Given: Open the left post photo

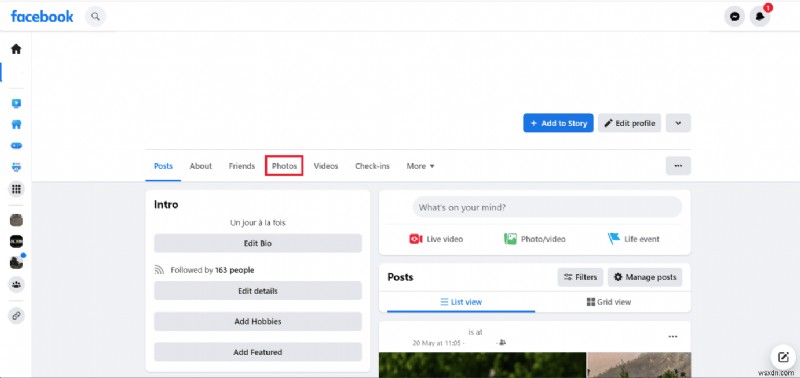Looking at the screenshot, I should pyautogui.click(x=482, y=364).
